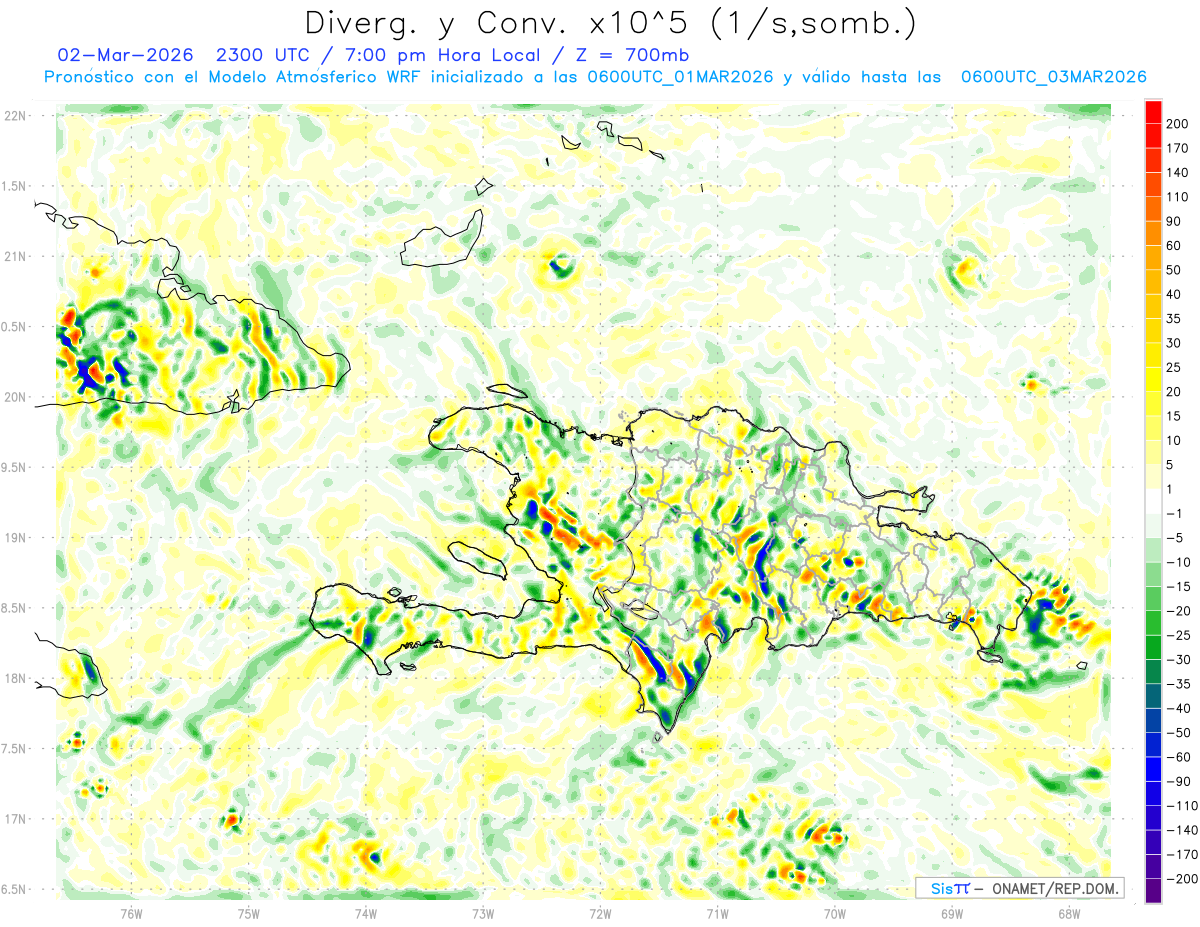Image resolution: width=1200 pixels, height=927 pixels.
Task: Click the chart title 'Diverg. y Conv. x10^5'
Action: coord(496,22)
